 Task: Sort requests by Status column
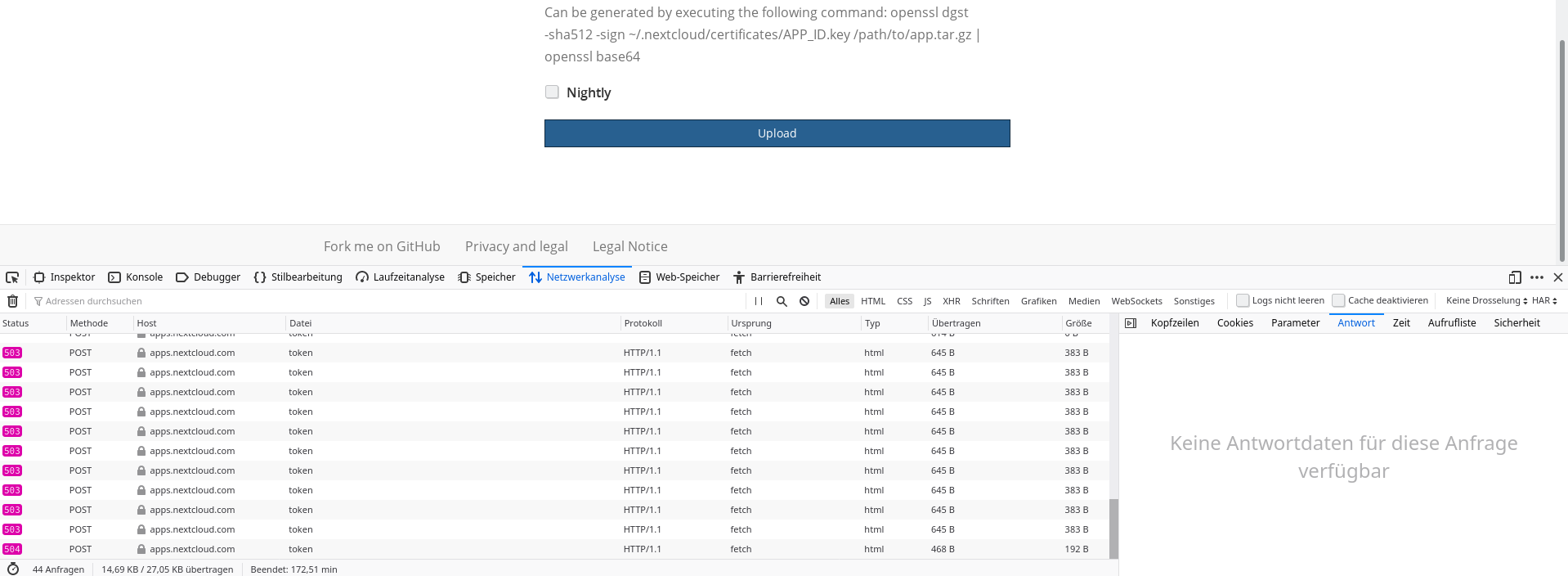[33, 323]
